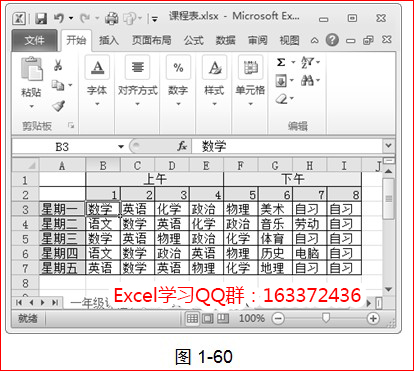
Task: Click the Find & Select binoculars icon
Action: point(307,80)
